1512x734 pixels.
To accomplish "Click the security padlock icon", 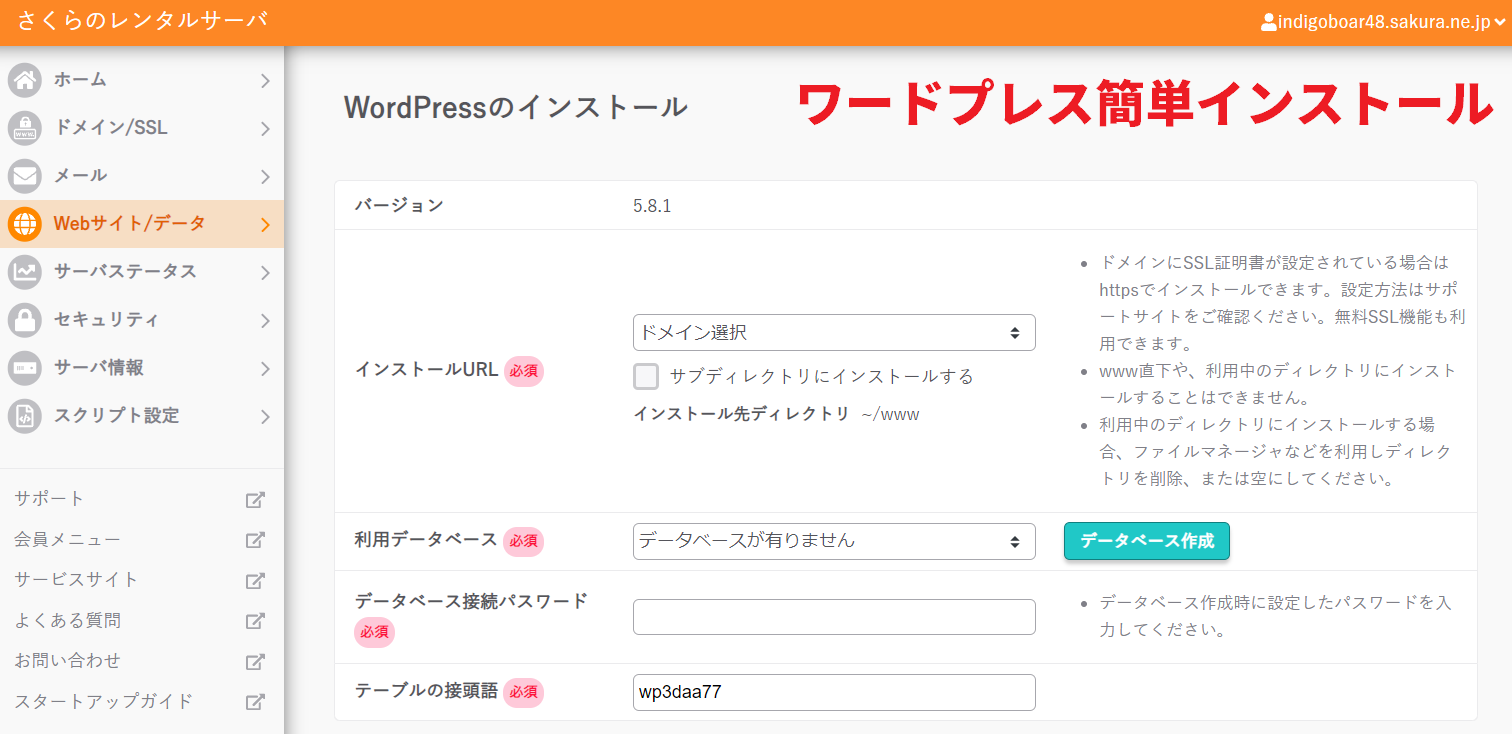I will pos(25,320).
